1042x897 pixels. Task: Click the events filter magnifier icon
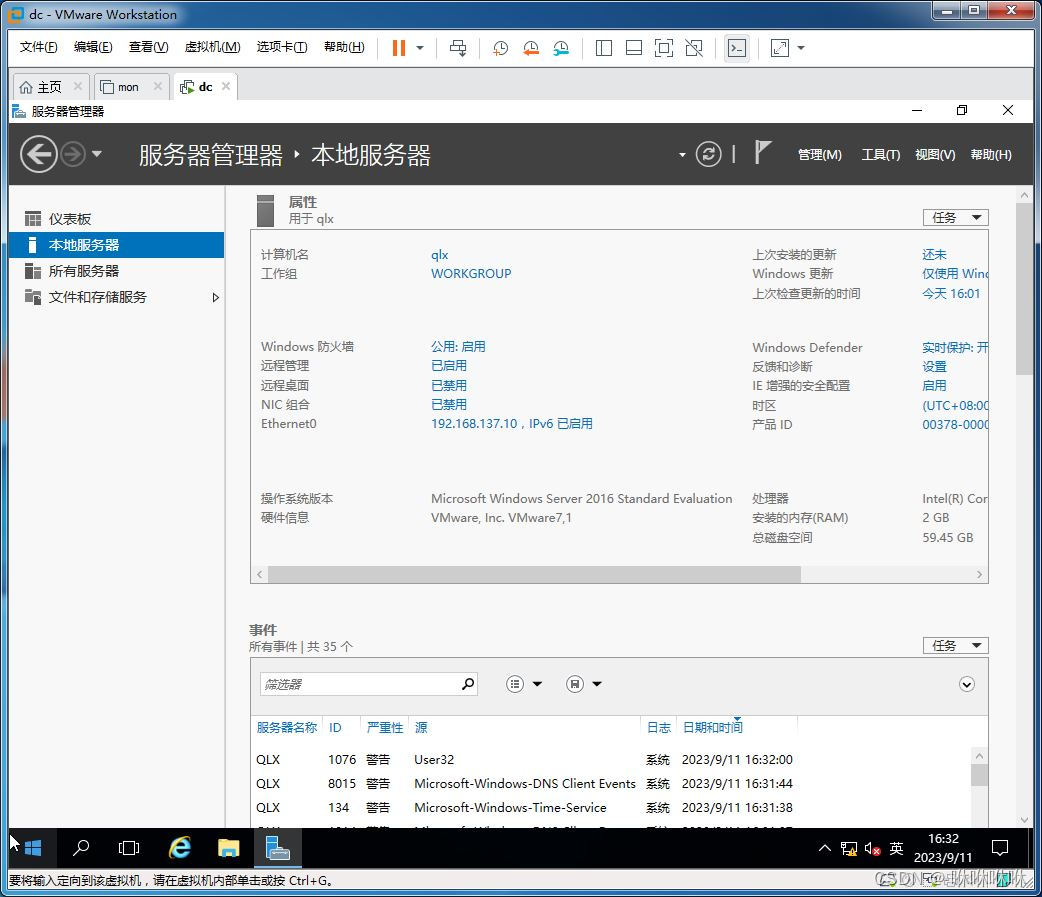pos(468,683)
